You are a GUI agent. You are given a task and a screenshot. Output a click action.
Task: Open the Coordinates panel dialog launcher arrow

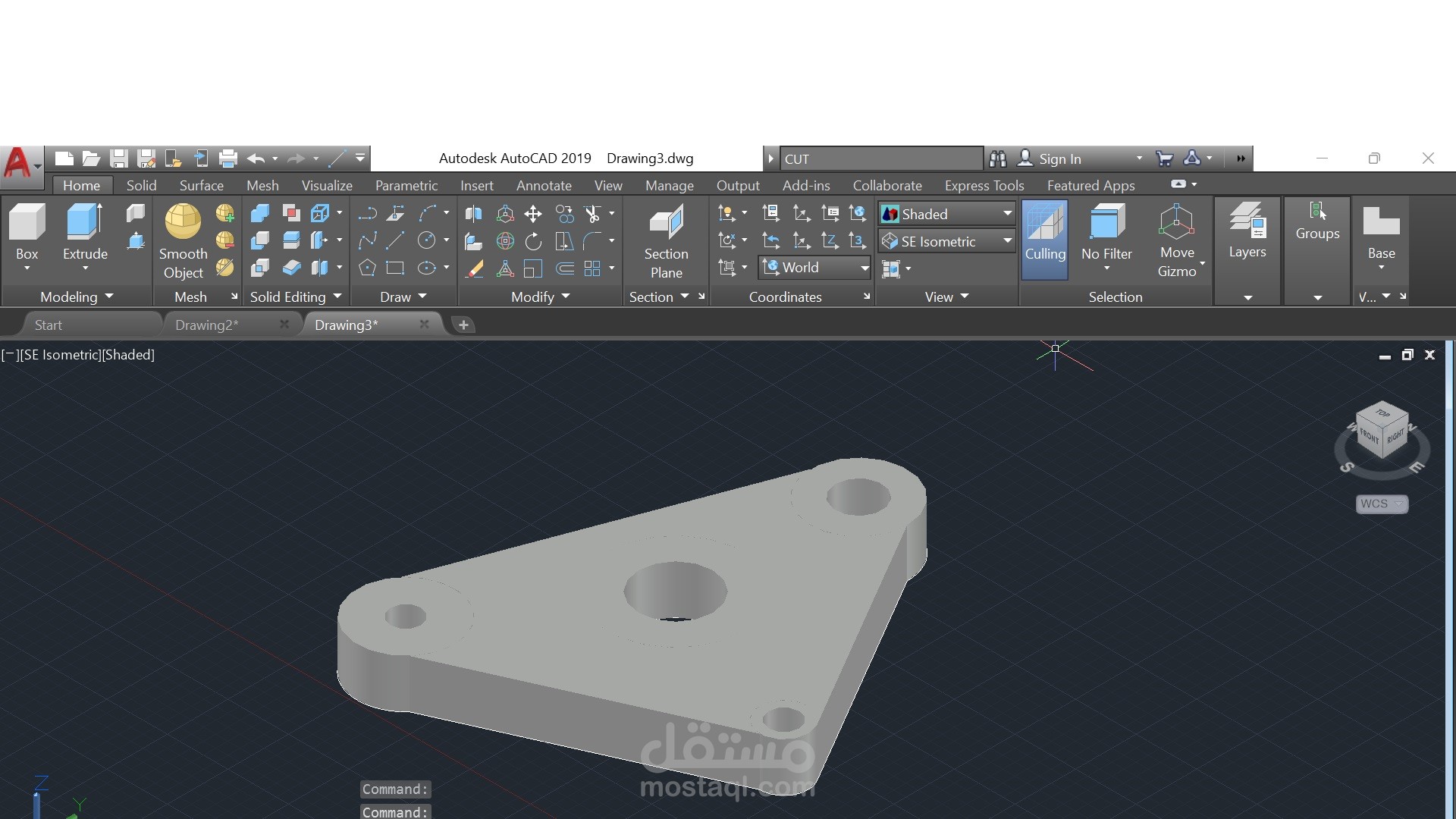point(867,297)
